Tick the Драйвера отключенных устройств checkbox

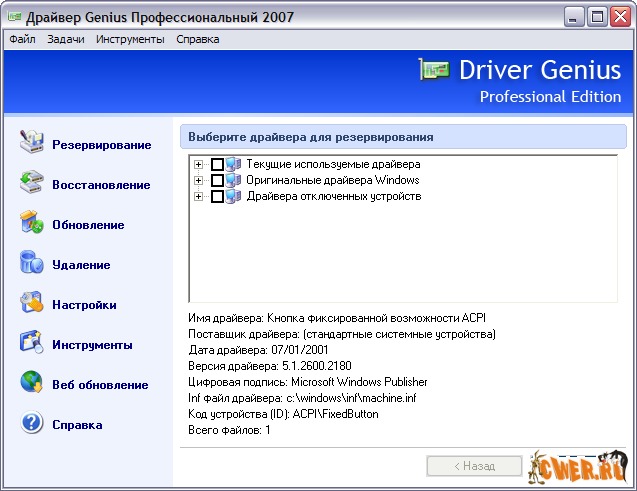click(217, 196)
